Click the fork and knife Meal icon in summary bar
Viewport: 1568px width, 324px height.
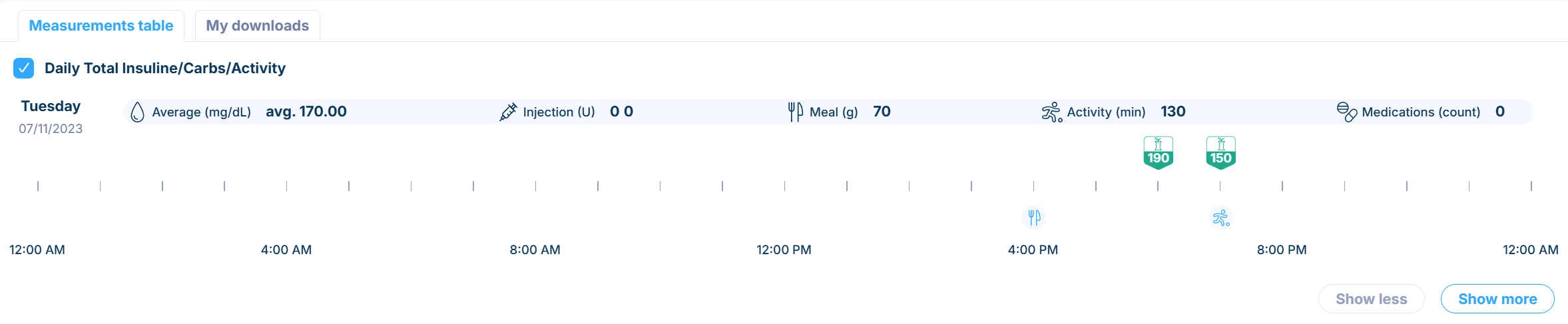click(796, 112)
